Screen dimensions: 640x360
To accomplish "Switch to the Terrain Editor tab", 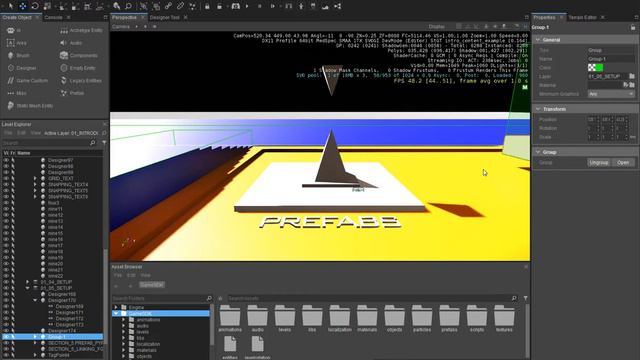I will (582, 18).
